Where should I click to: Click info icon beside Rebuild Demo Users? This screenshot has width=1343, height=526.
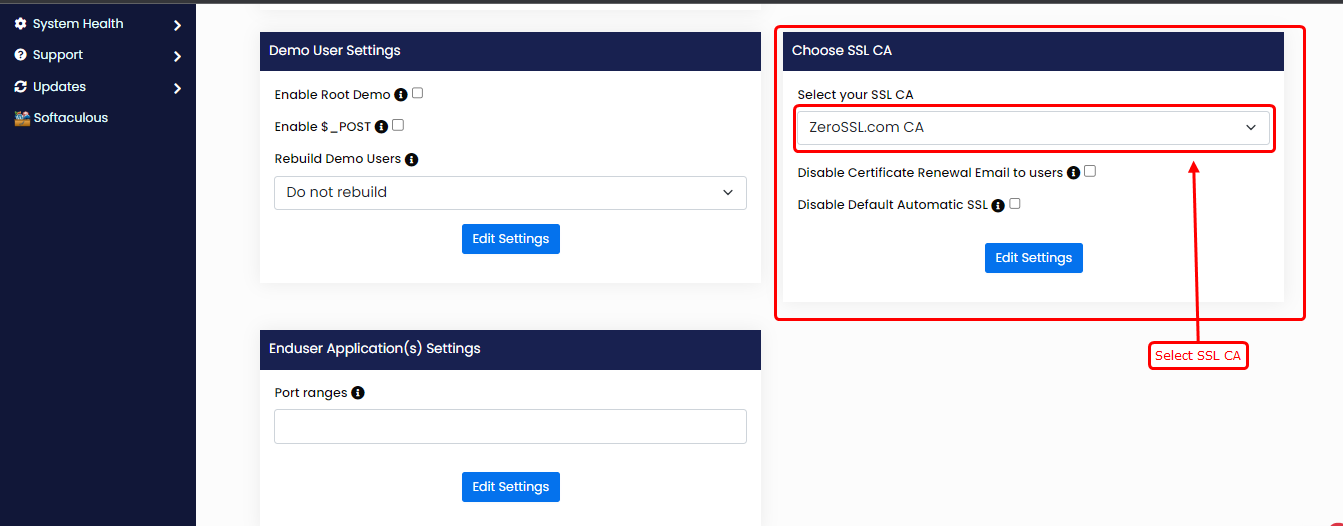point(411,159)
